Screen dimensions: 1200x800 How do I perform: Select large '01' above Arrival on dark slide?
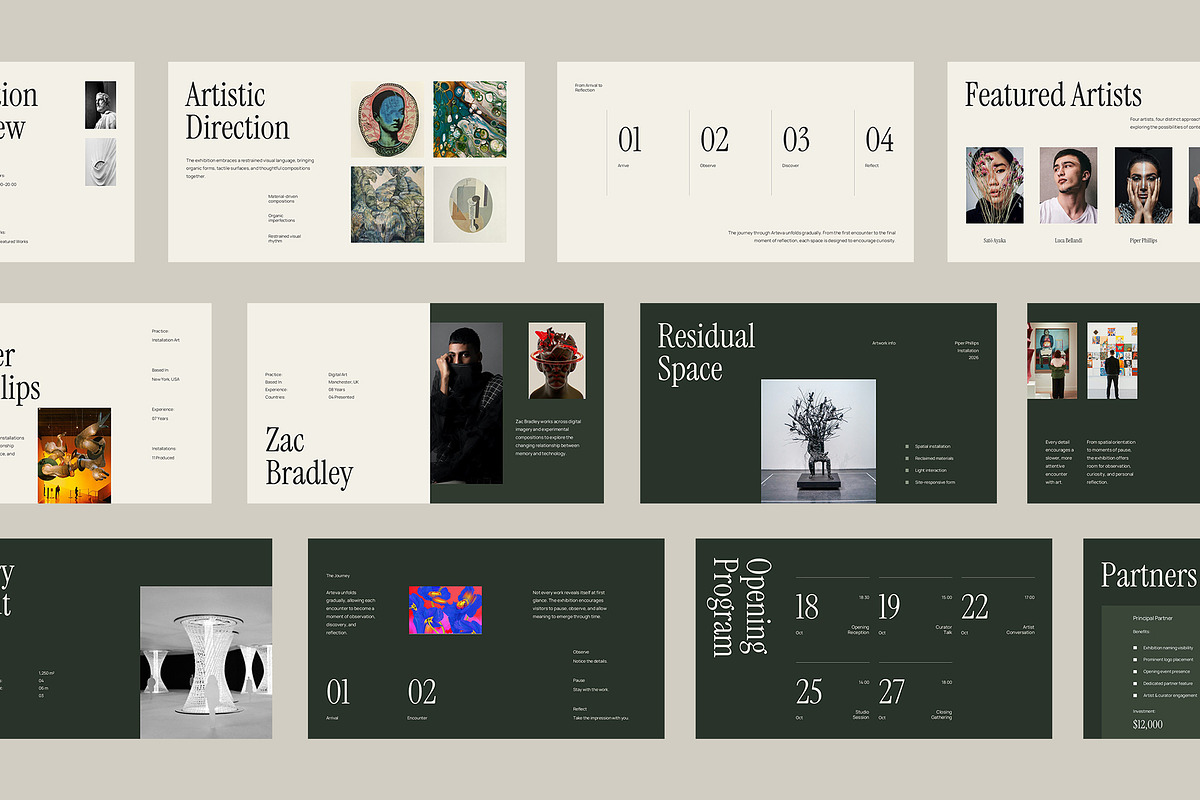tap(339, 692)
